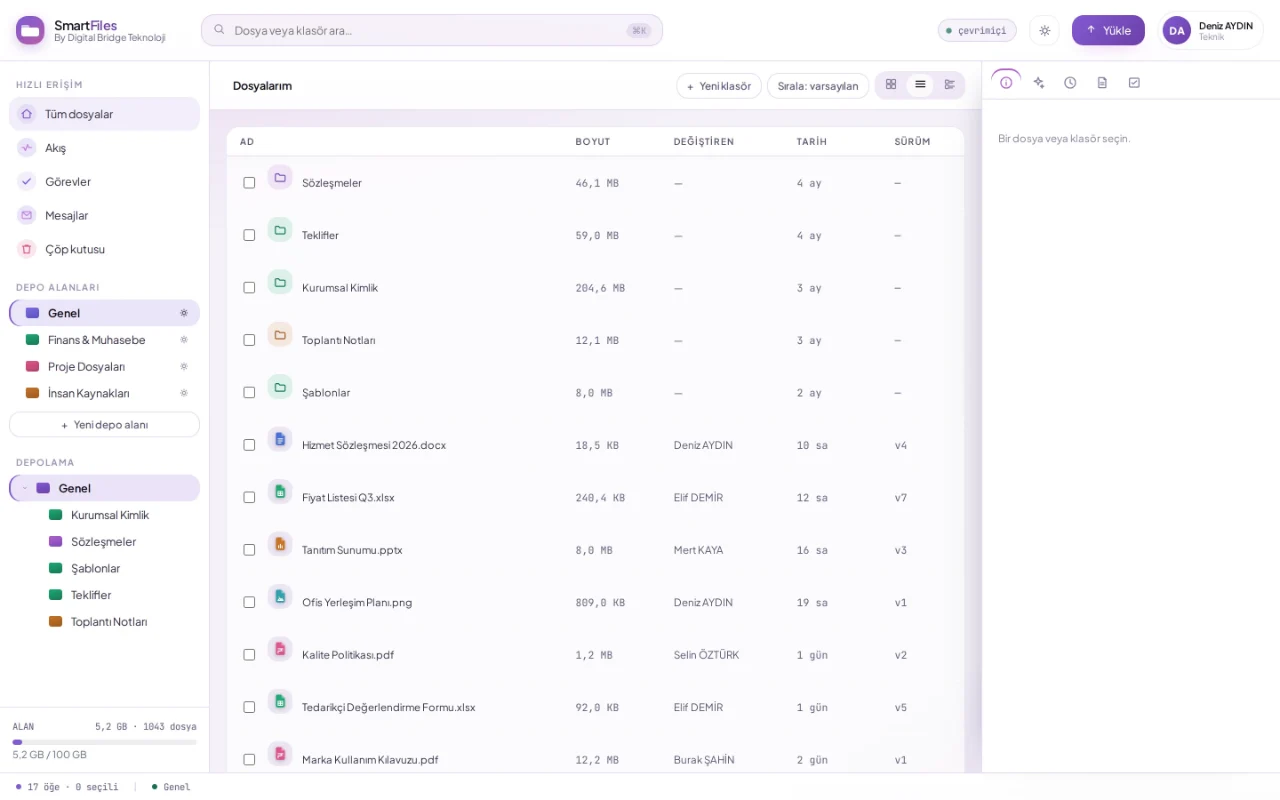Check the Teklifler row checkbox
Image resolution: width=1280 pixels, height=800 pixels.
coord(249,235)
